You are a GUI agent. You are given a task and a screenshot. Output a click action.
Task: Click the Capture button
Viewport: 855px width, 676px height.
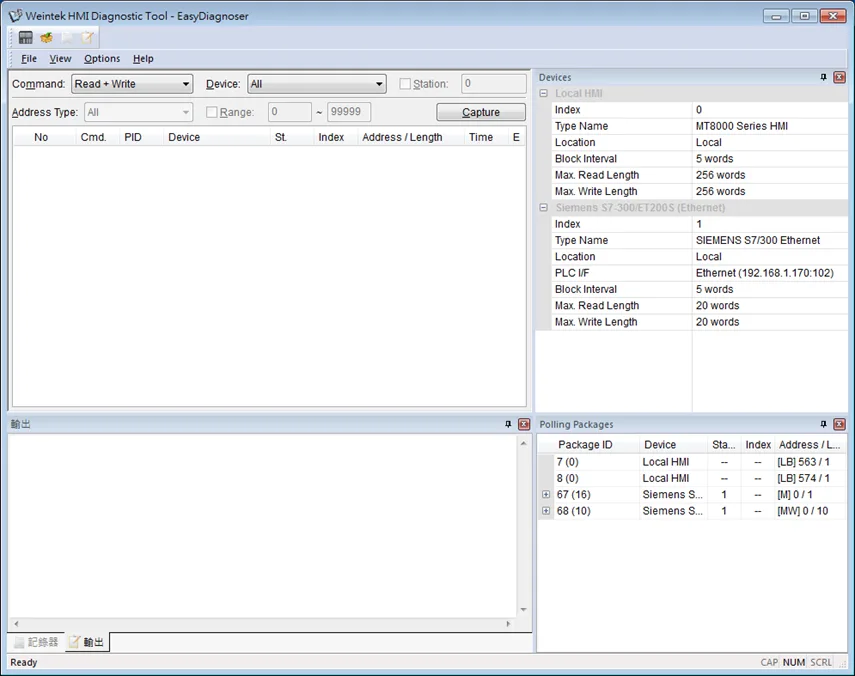(x=481, y=112)
